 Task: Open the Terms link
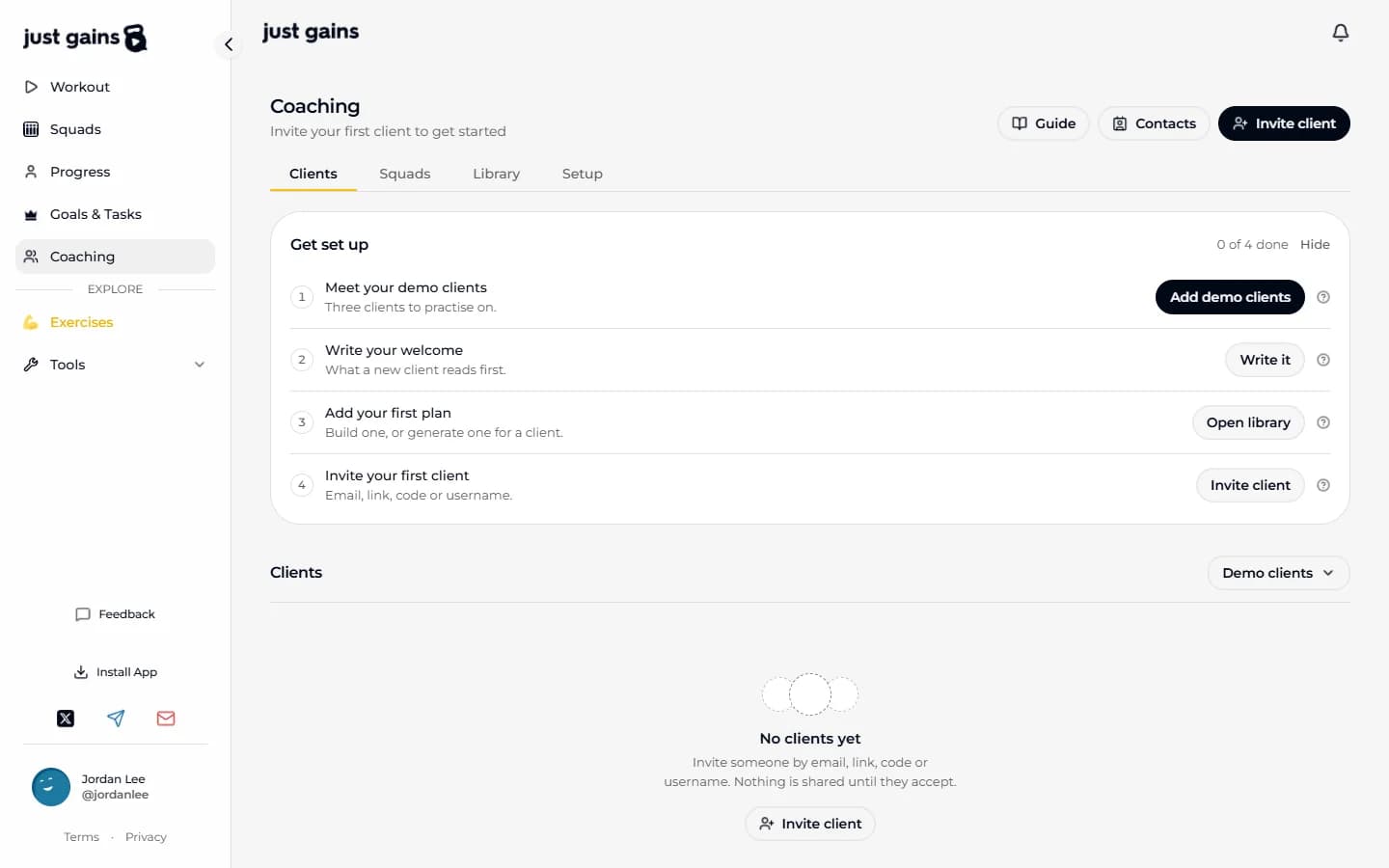click(81, 837)
